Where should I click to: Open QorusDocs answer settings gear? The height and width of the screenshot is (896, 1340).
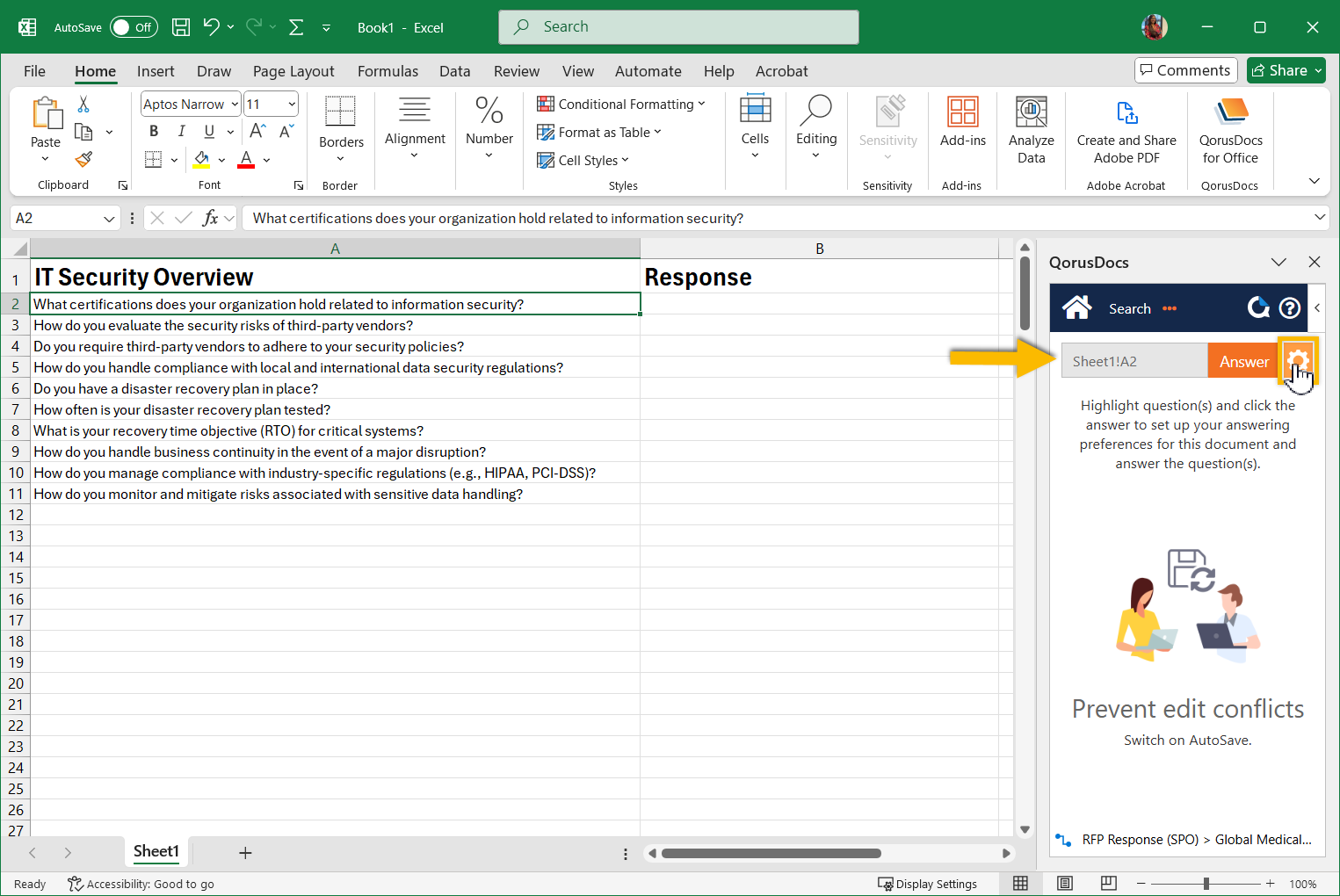(1298, 360)
